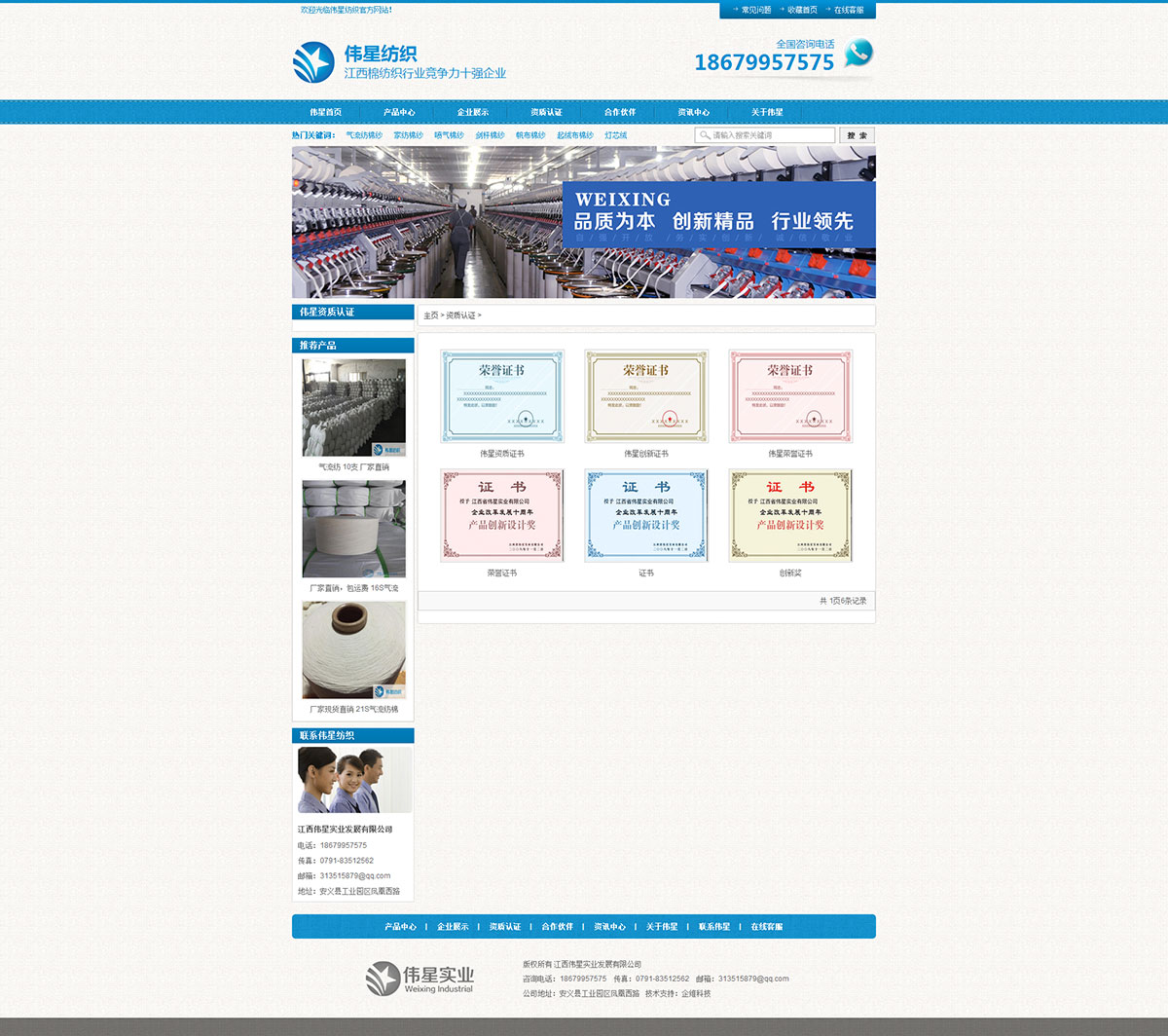Click the phone consultation bubble icon
The width and height of the screenshot is (1168, 1036).
(858, 53)
